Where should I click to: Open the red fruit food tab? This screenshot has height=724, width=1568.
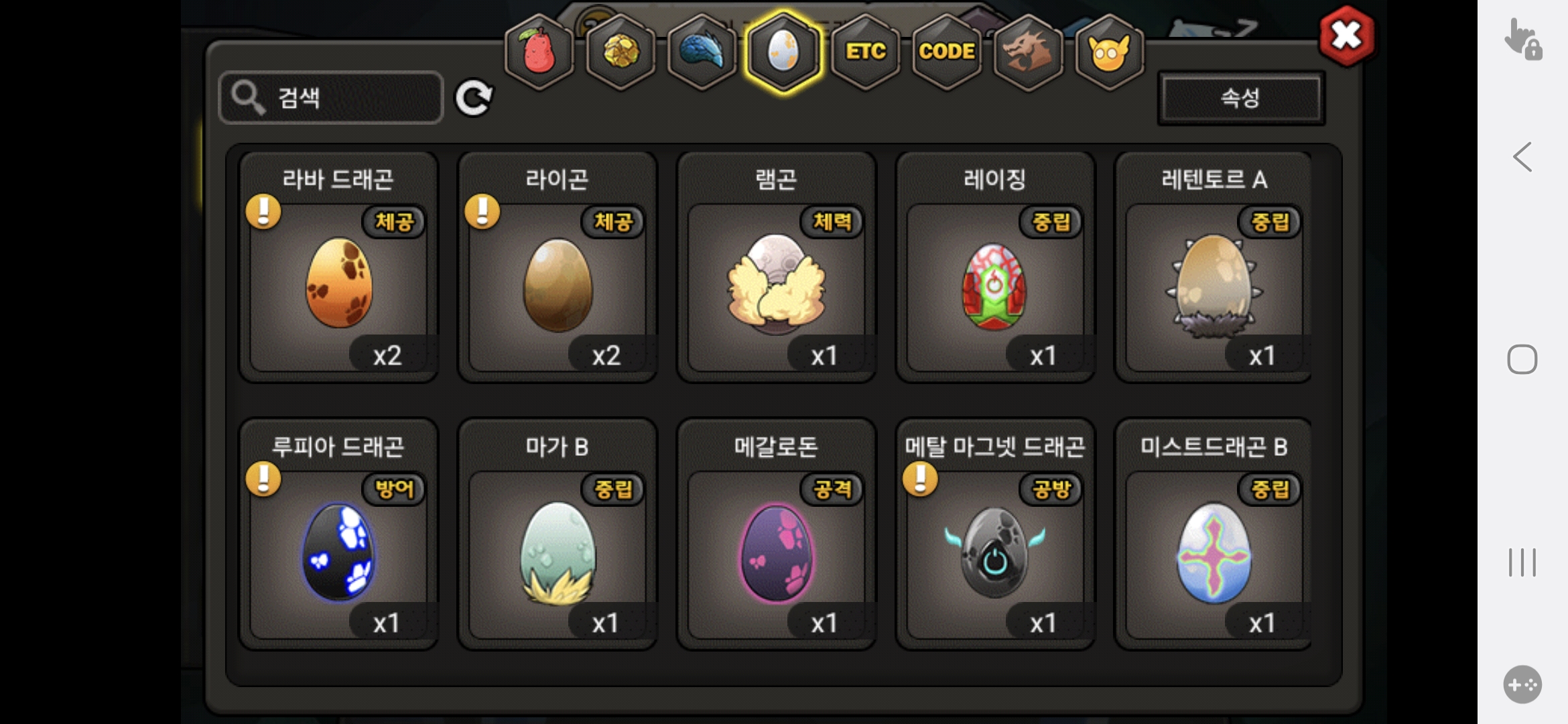pos(539,52)
